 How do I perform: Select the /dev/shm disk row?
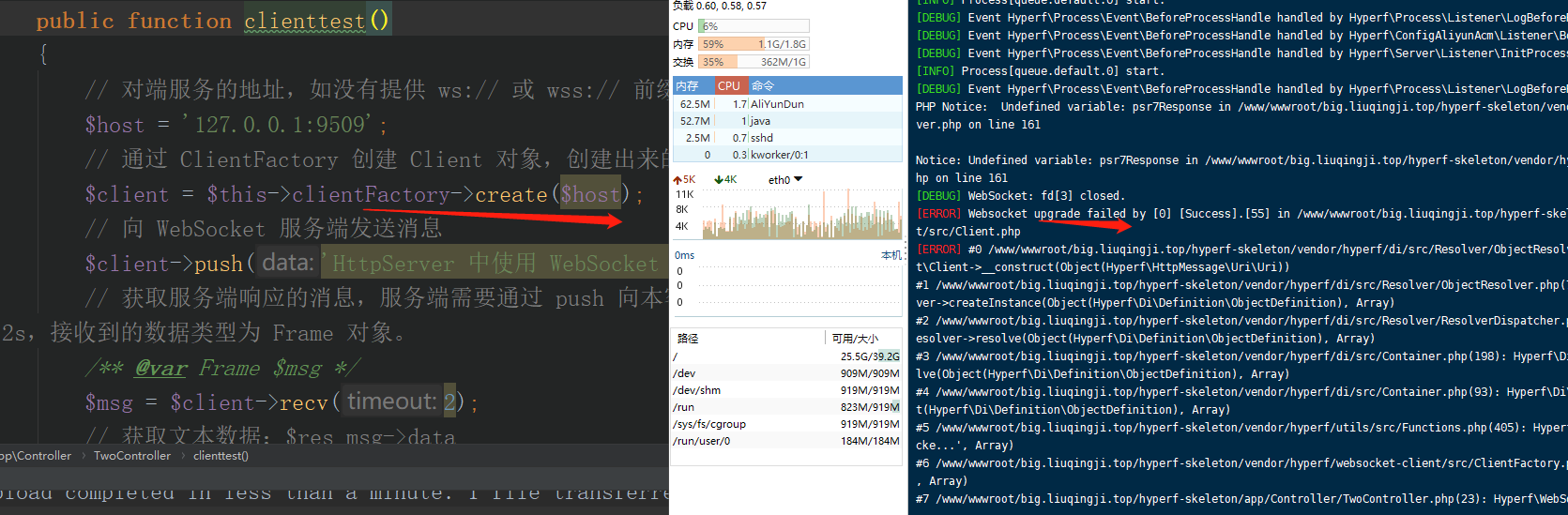[x=788, y=390]
